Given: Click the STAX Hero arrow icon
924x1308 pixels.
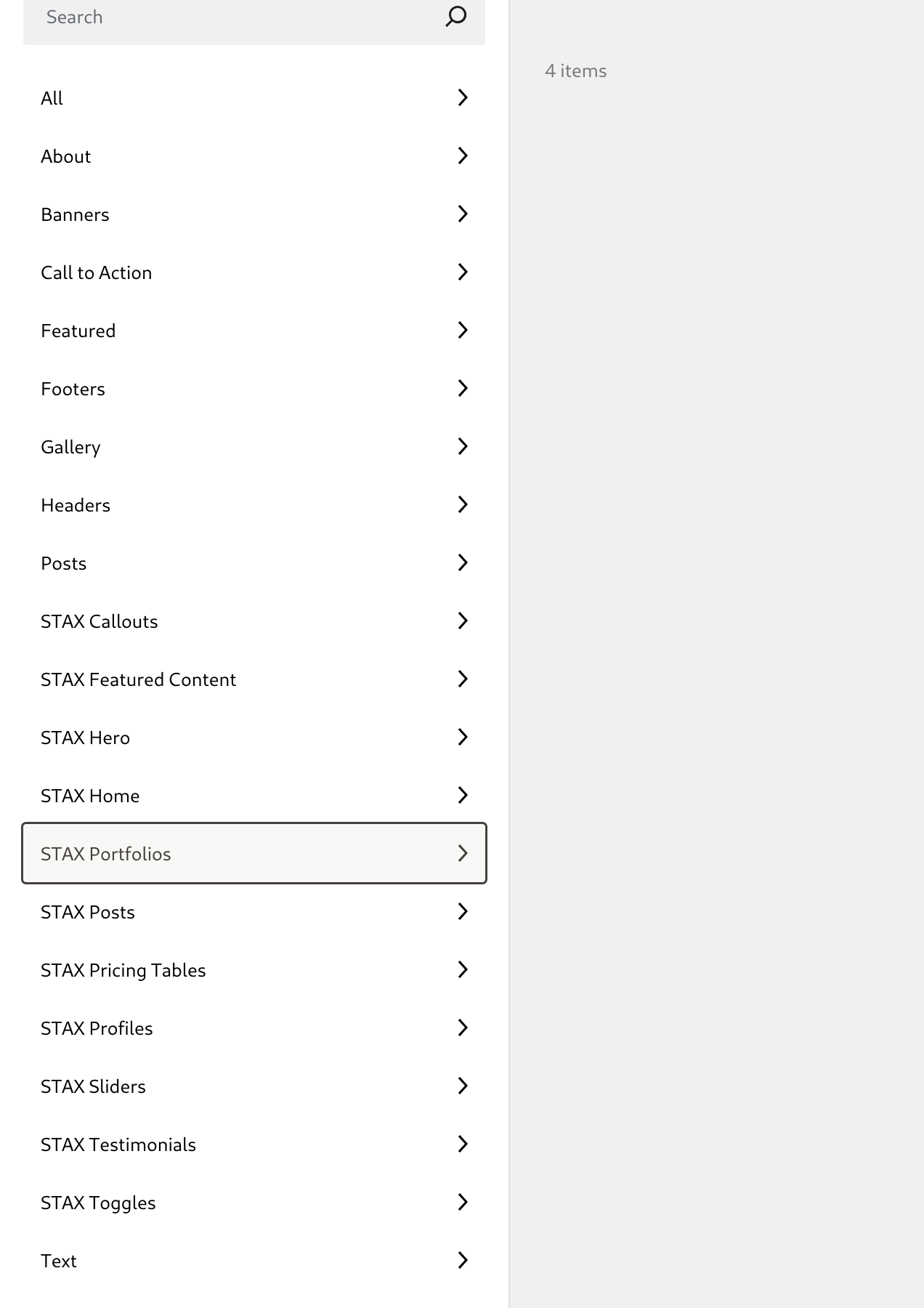Looking at the screenshot, I should 463,737.
